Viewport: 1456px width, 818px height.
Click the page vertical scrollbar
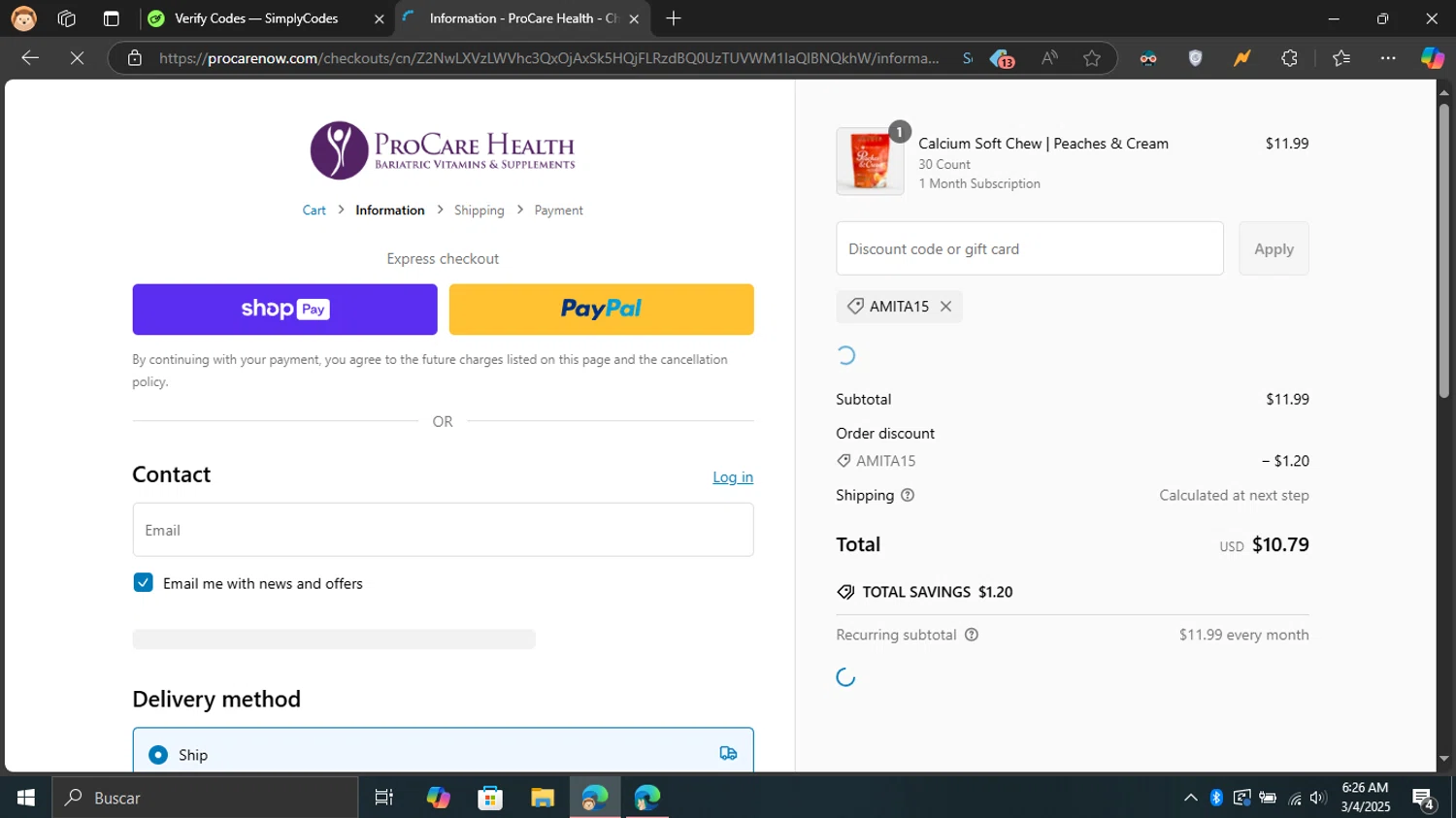coord(1444,252)
